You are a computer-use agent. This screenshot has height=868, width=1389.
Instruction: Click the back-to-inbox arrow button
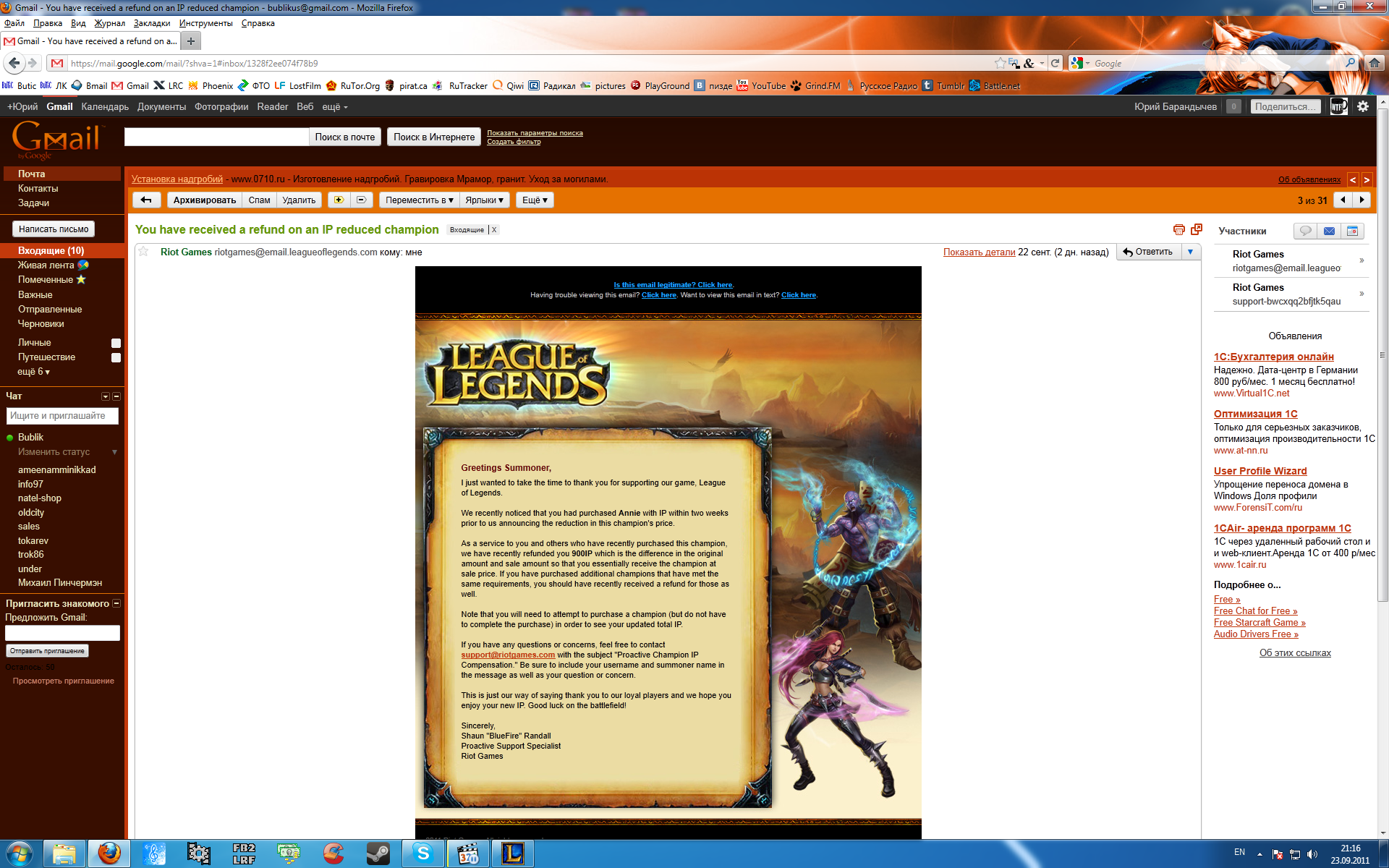[146, 200]
